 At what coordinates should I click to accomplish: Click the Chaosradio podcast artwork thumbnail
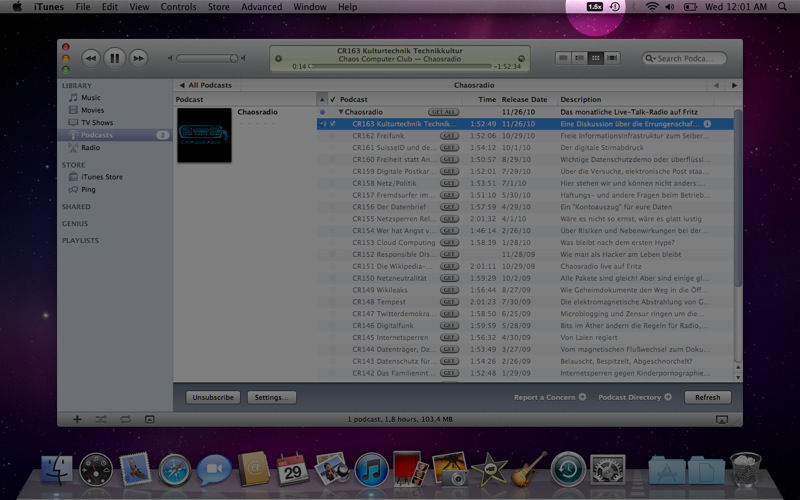pyautogui.click(x=204, y=135)
